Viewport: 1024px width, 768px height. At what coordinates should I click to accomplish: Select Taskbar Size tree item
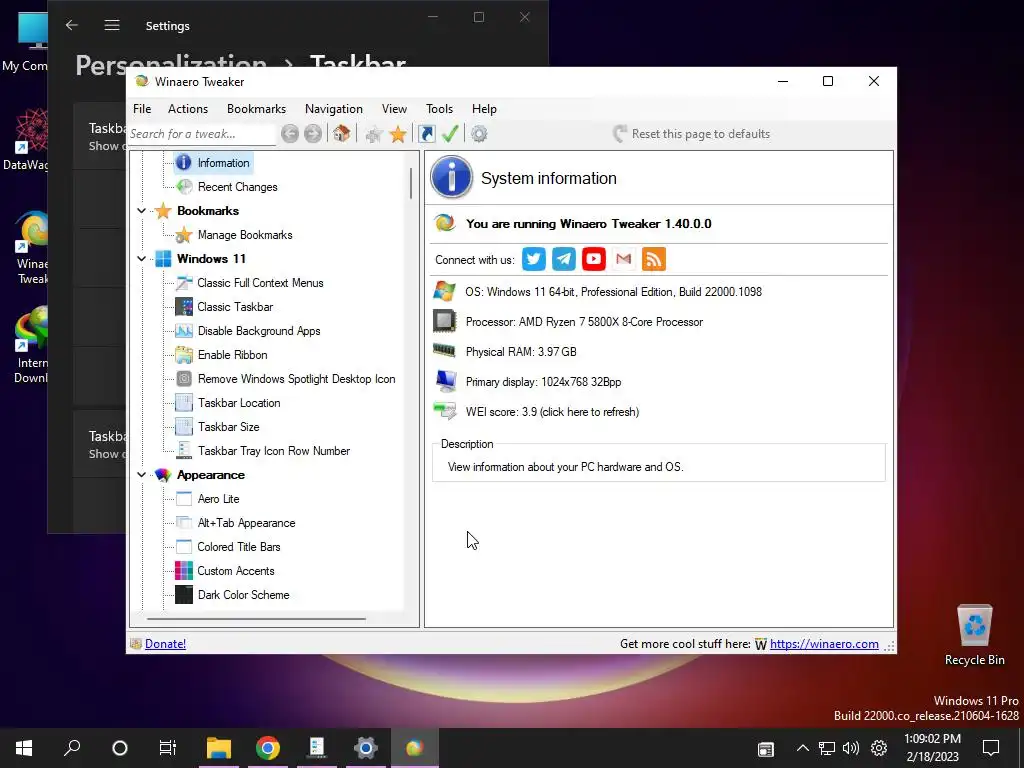pos(229,427)
